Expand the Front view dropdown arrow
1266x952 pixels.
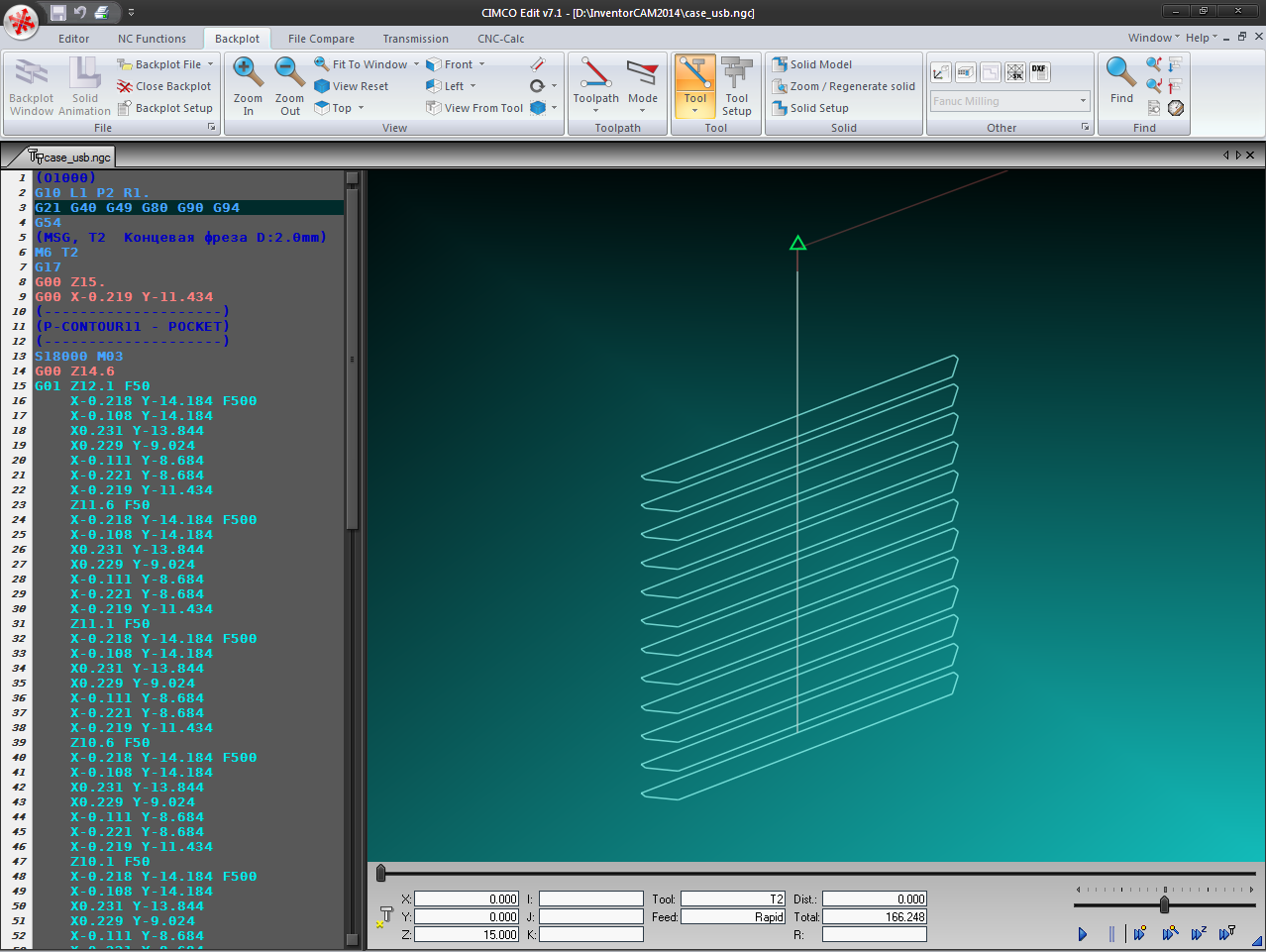[x=482, y=64]
